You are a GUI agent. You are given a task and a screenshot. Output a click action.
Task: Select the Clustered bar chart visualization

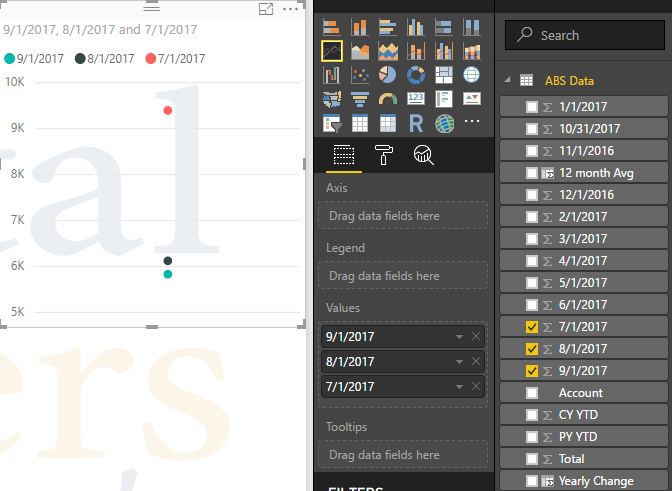point(388,27)
